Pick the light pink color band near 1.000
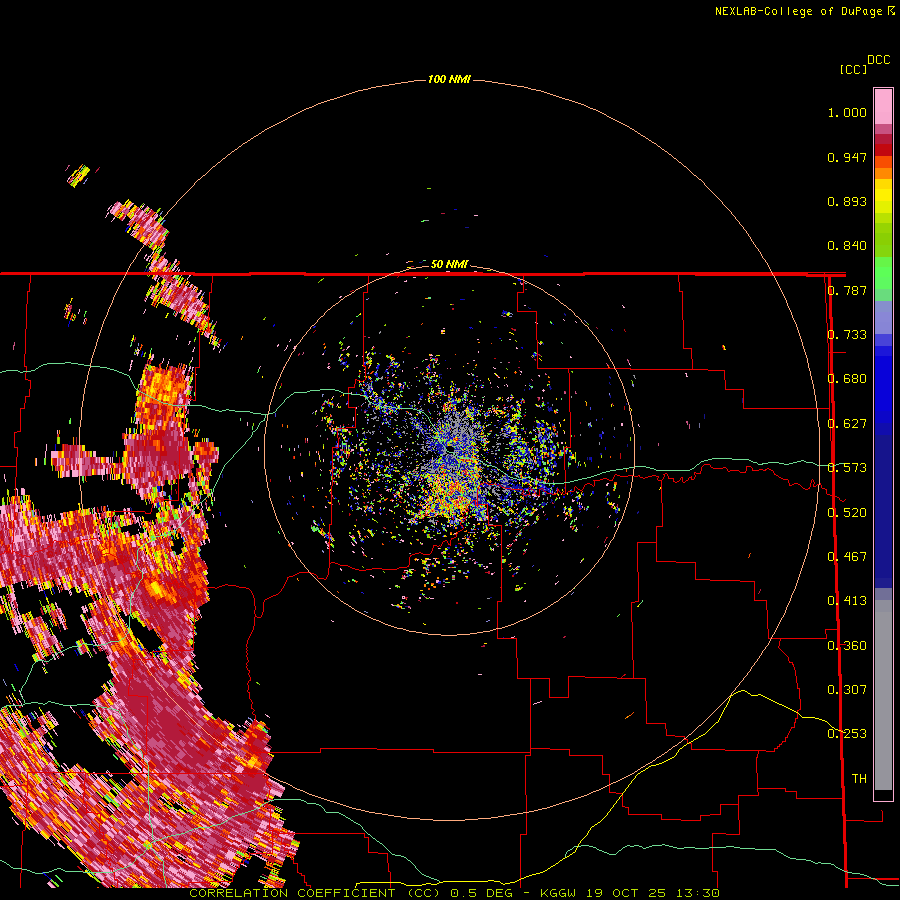900x900 pixels. (x=883, y=107)
